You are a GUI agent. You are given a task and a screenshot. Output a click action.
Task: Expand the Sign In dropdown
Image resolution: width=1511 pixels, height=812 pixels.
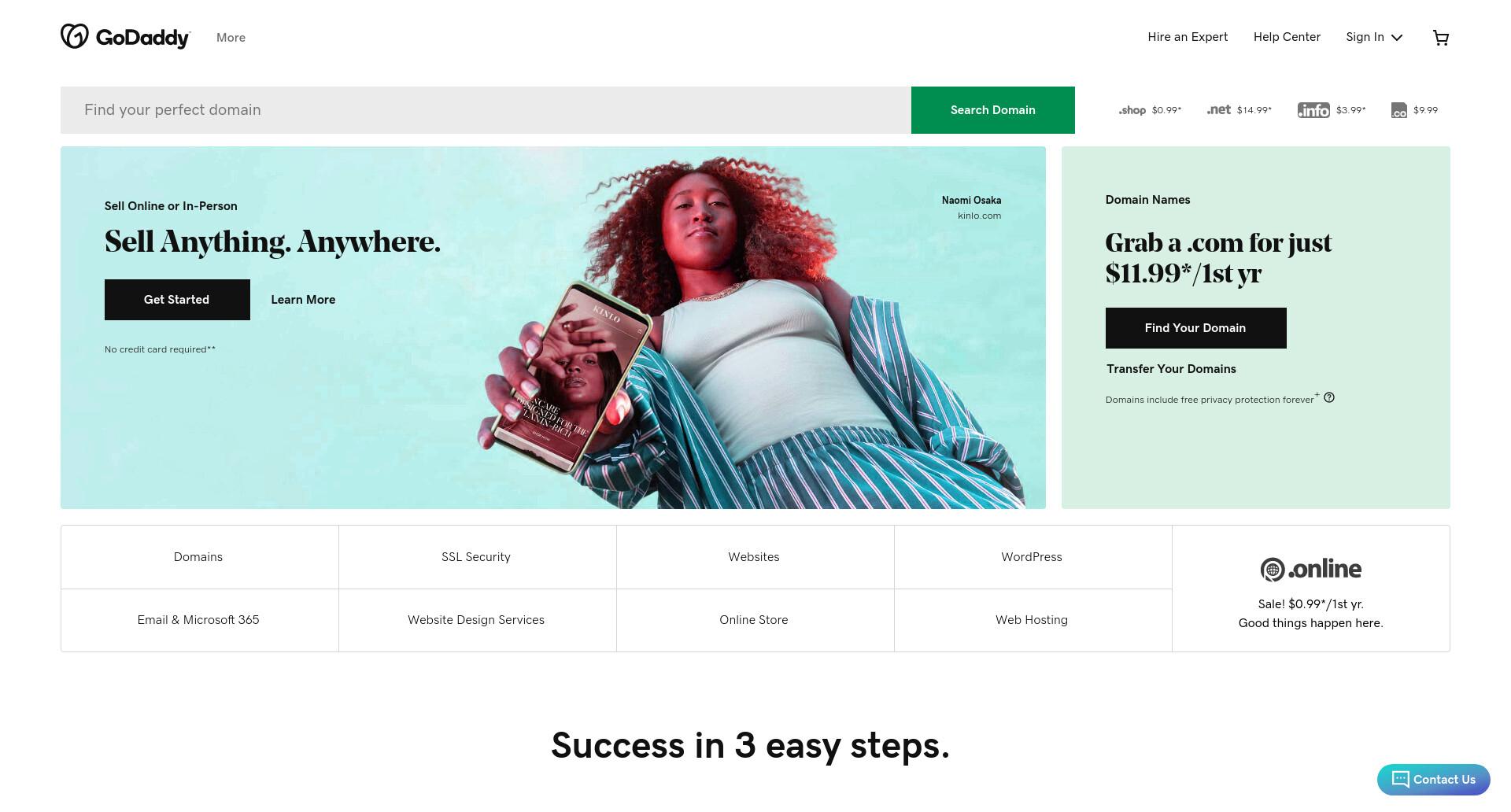[1374, 37]
